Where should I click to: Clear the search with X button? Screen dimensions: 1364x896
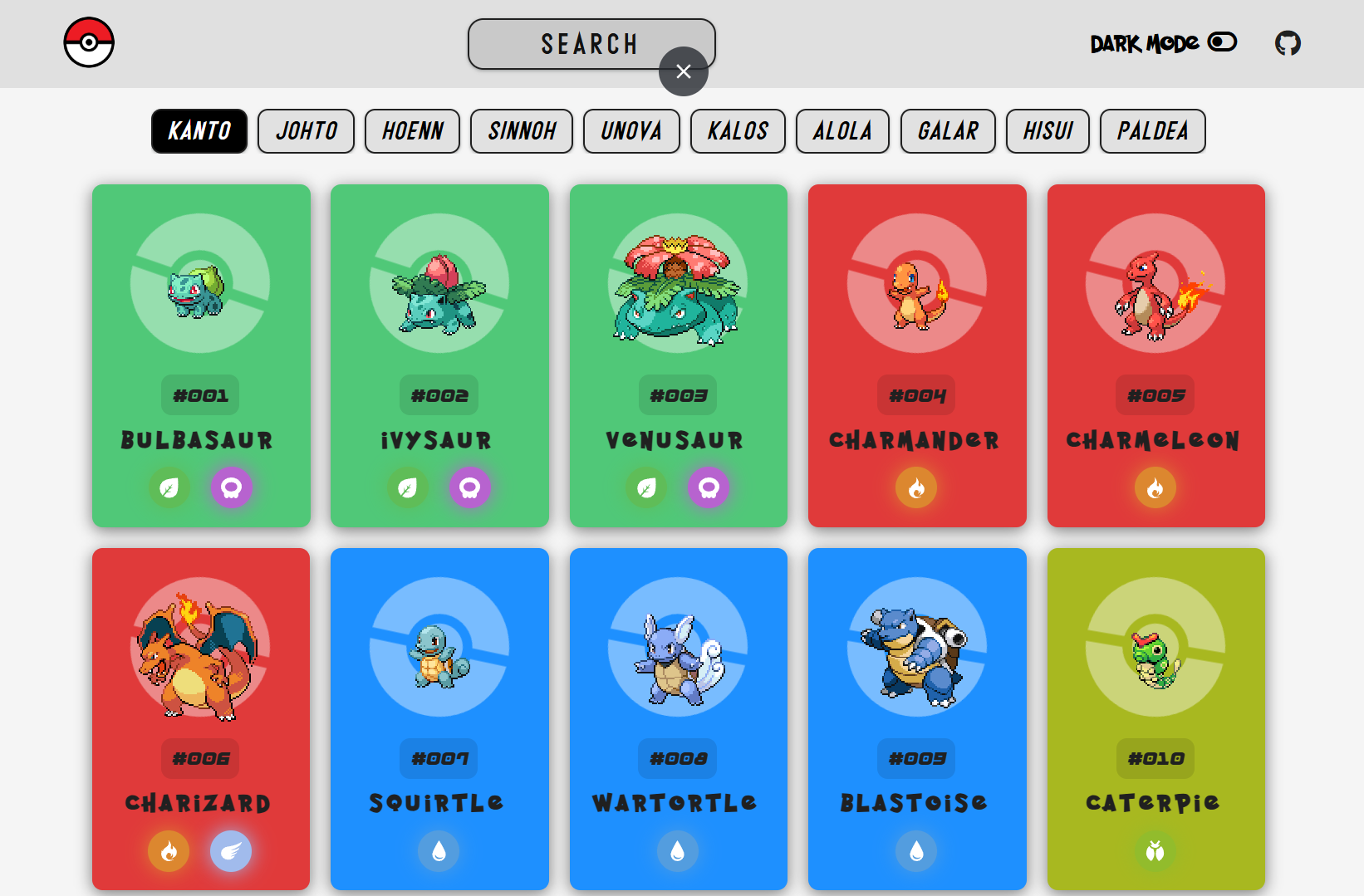[x=684, y=71]
